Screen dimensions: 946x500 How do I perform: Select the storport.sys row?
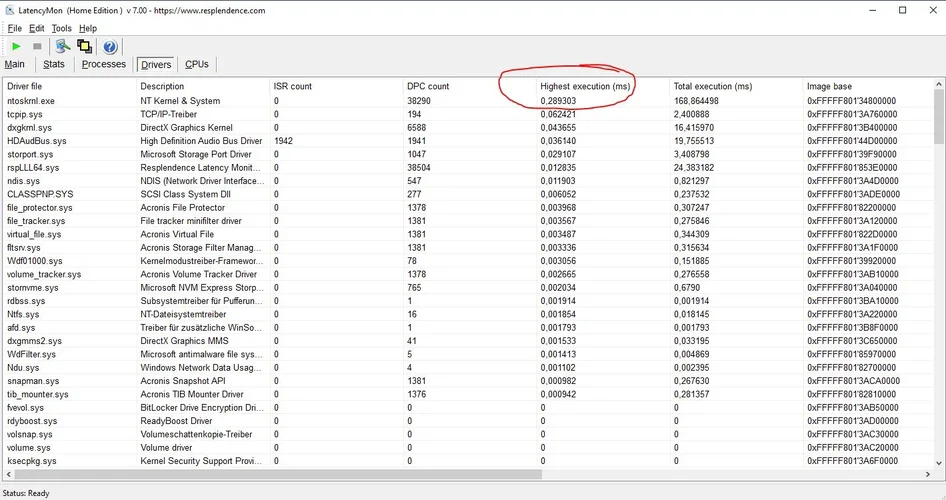468,154
